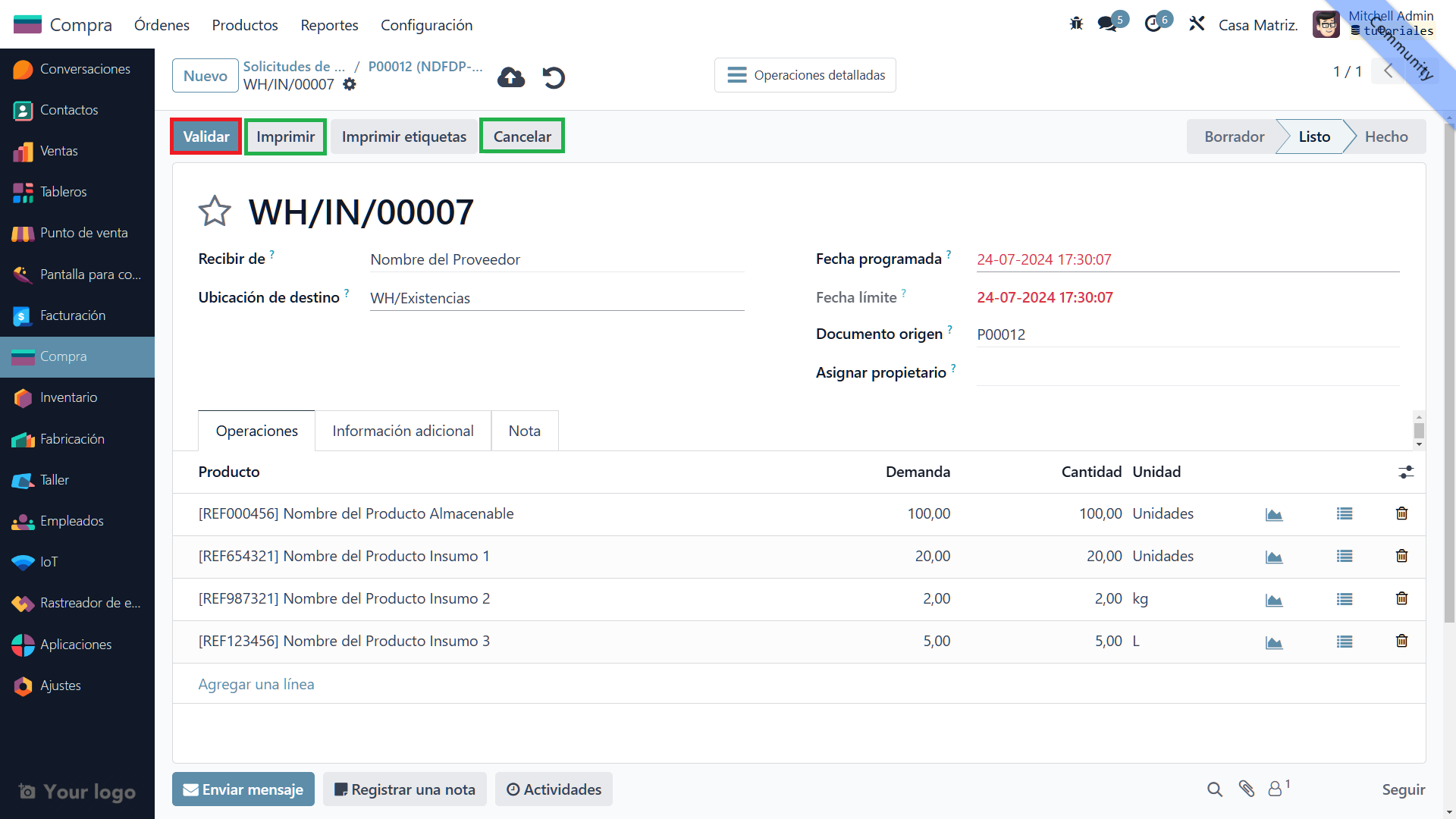Click the followers person icon

tap(1276, 789)
